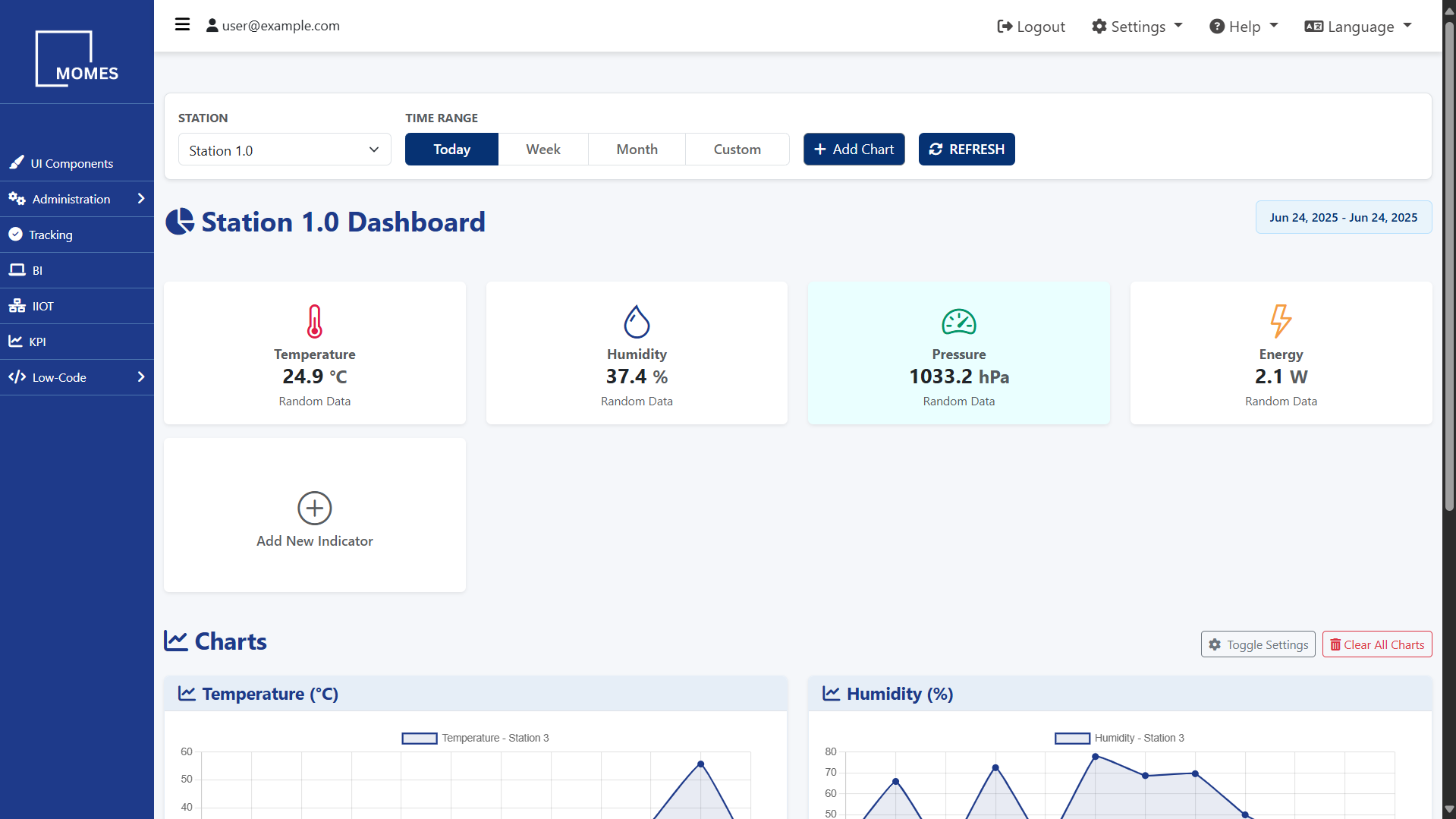Select the Week time range tab
The image size is (1456, 819).
coord(543,150)
